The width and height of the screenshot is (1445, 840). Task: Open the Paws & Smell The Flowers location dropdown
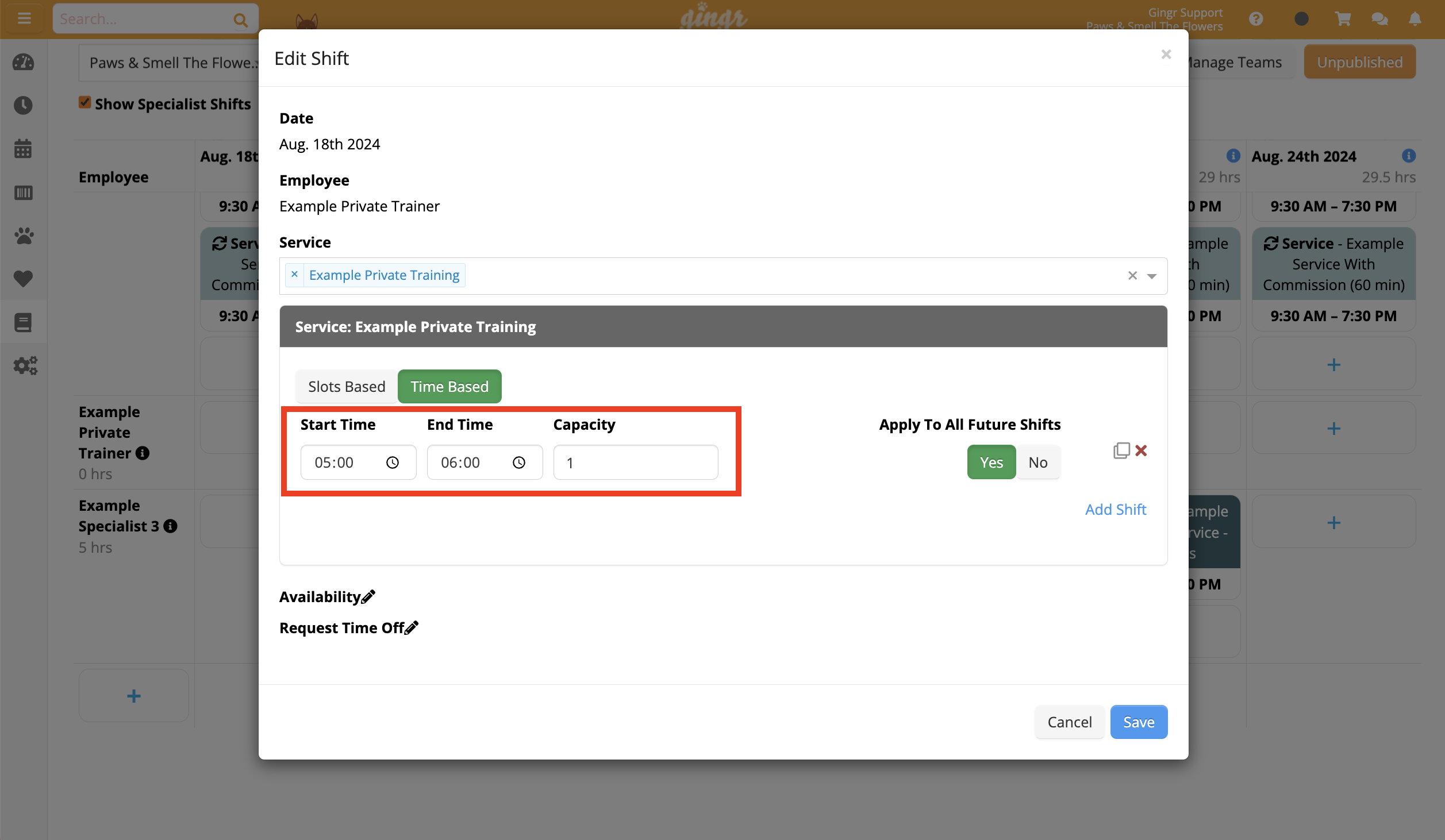point(170,63)
